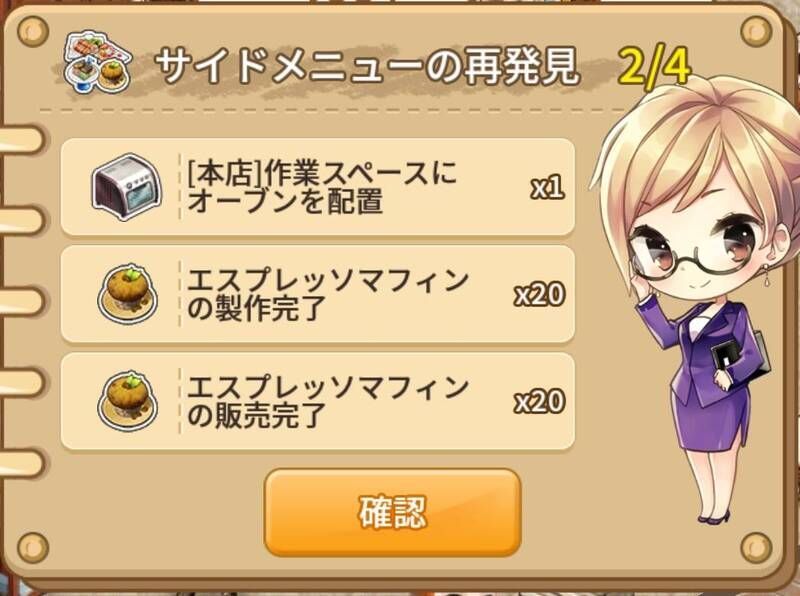Click the topmost notebook ring binder tab
This screenshot has height=596, width=800.
pyautogui.click(x=20, y=139)
